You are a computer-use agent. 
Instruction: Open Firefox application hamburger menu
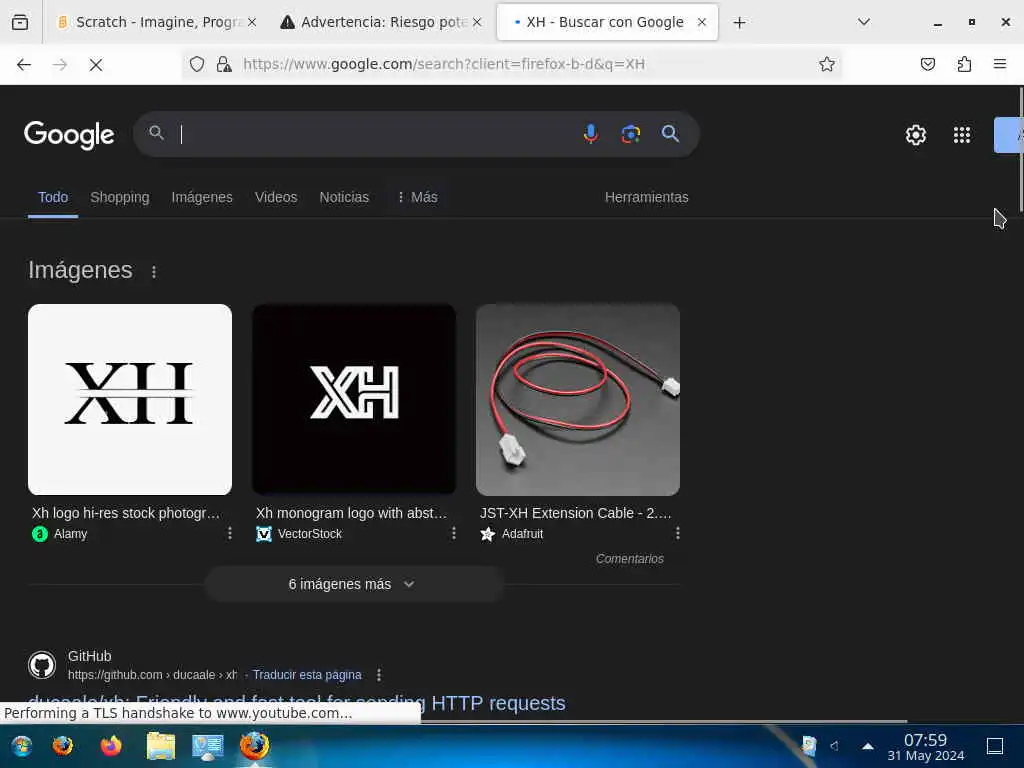1000,64
